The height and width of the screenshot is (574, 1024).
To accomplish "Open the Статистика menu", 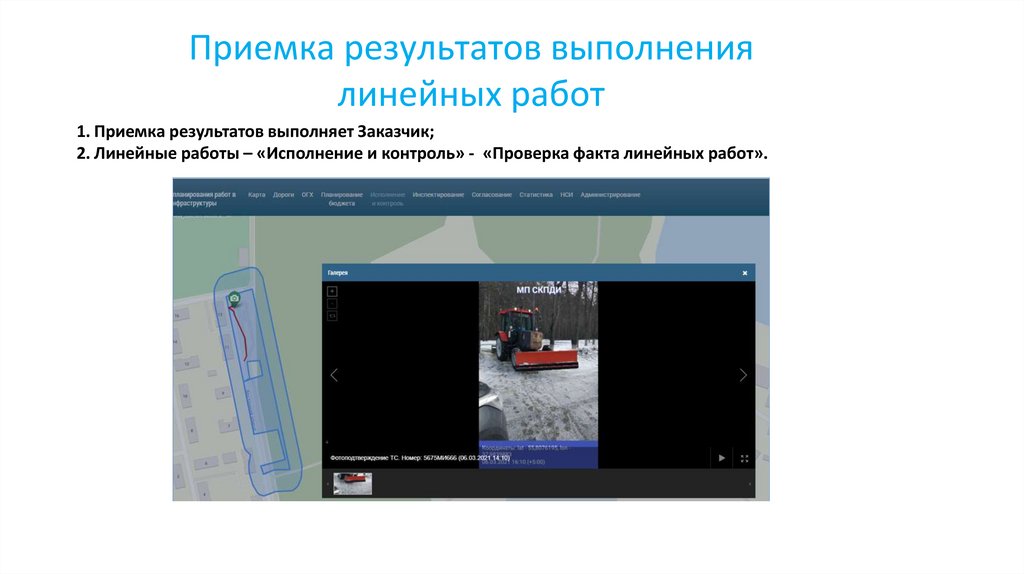I will pyautogui.click(x=536, y=195).
